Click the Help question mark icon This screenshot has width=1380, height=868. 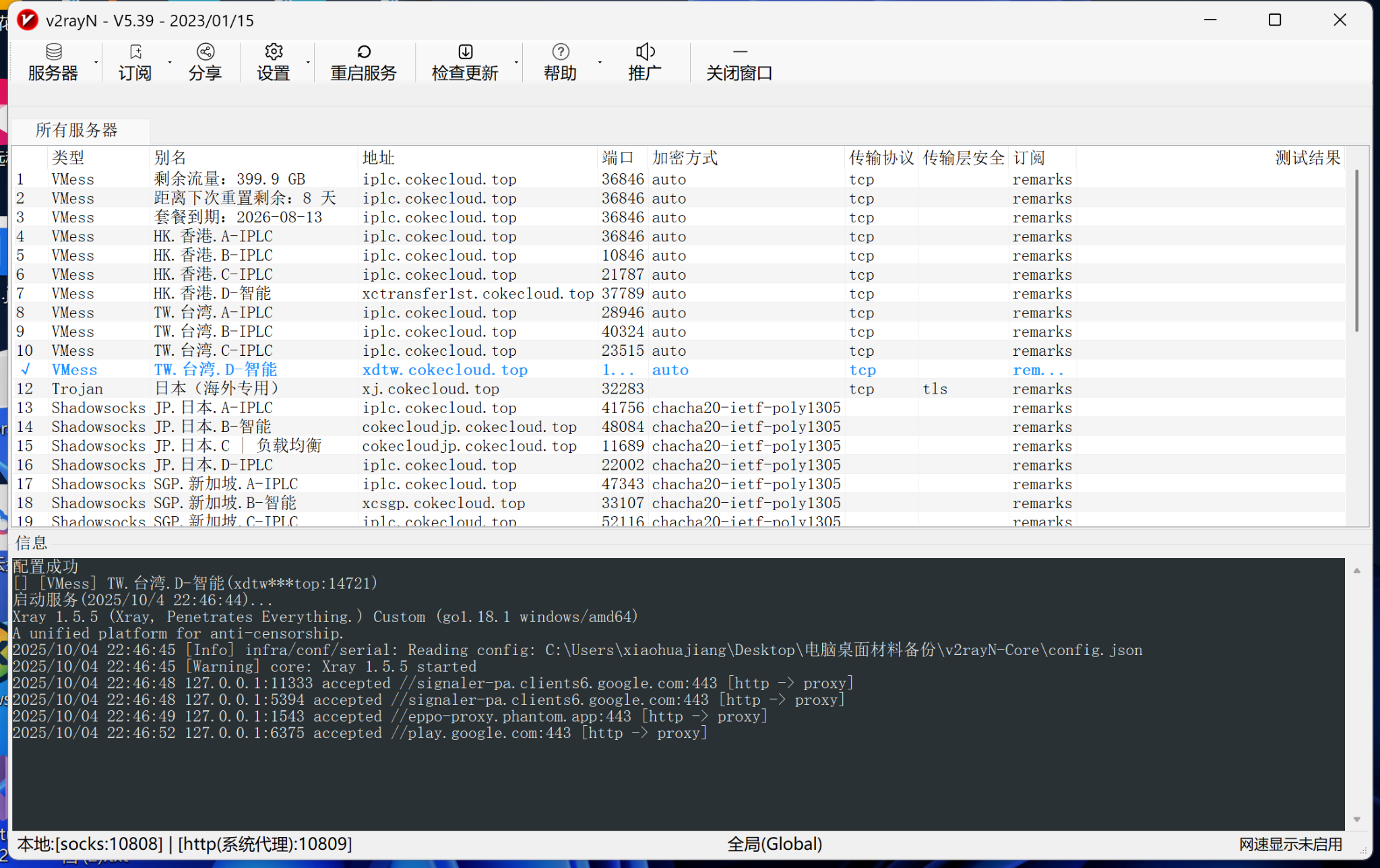pos(561,52)
